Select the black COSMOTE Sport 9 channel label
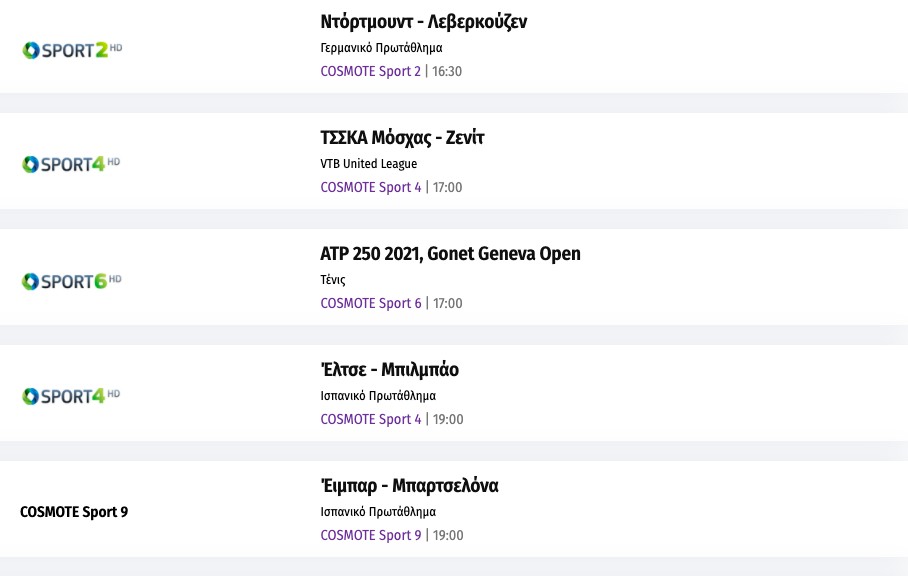The height and width of the screenshot is (576, 908). (x=74, y=512)
